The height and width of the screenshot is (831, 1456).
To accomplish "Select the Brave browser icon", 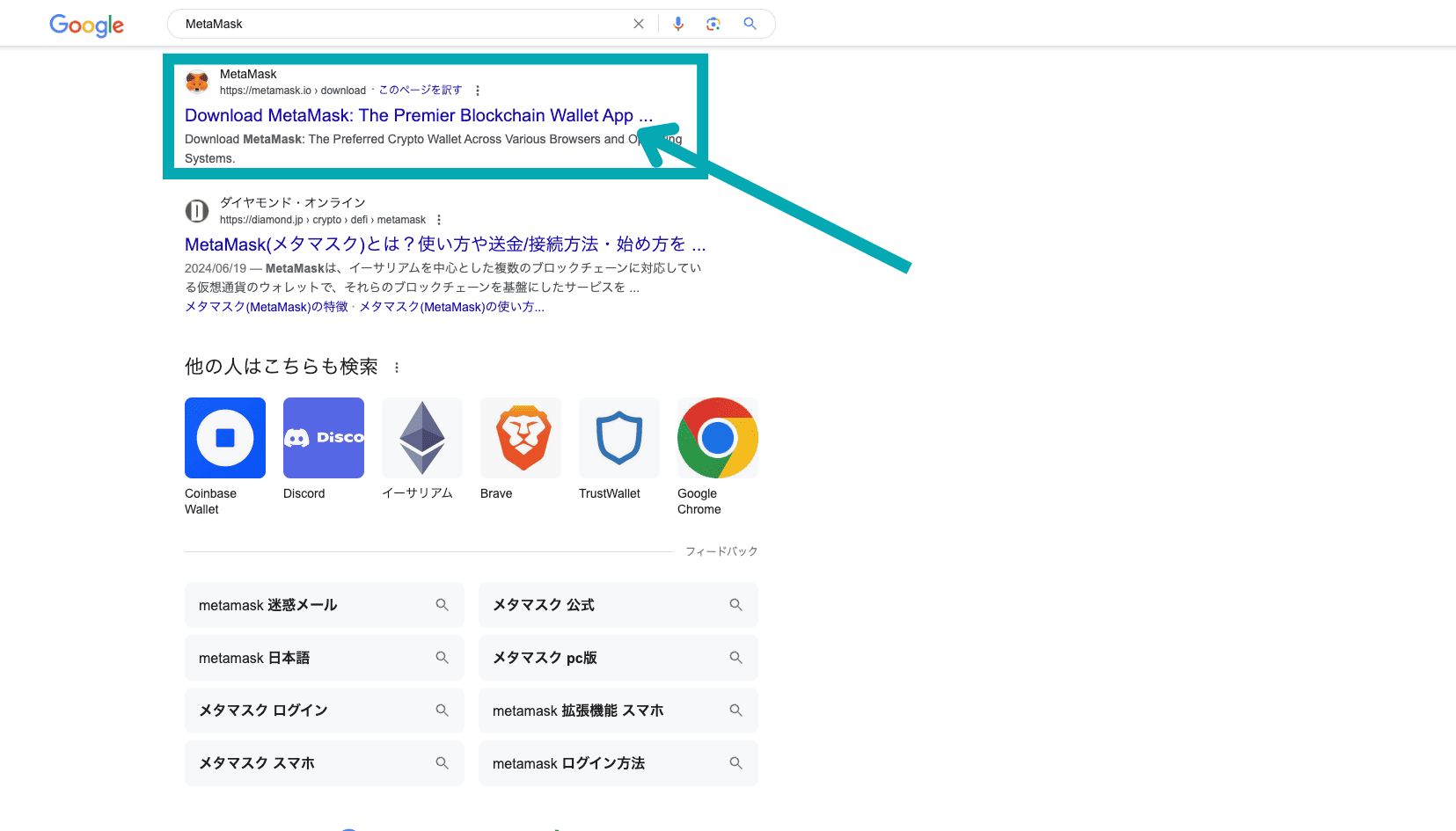I will tap(521, 438).
